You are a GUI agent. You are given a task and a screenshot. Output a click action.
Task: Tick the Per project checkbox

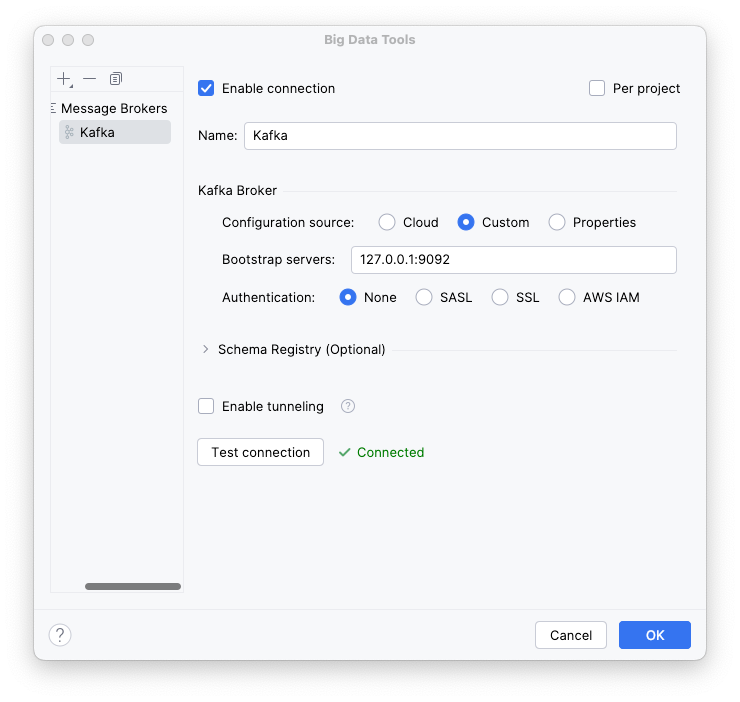pos(597,88)
